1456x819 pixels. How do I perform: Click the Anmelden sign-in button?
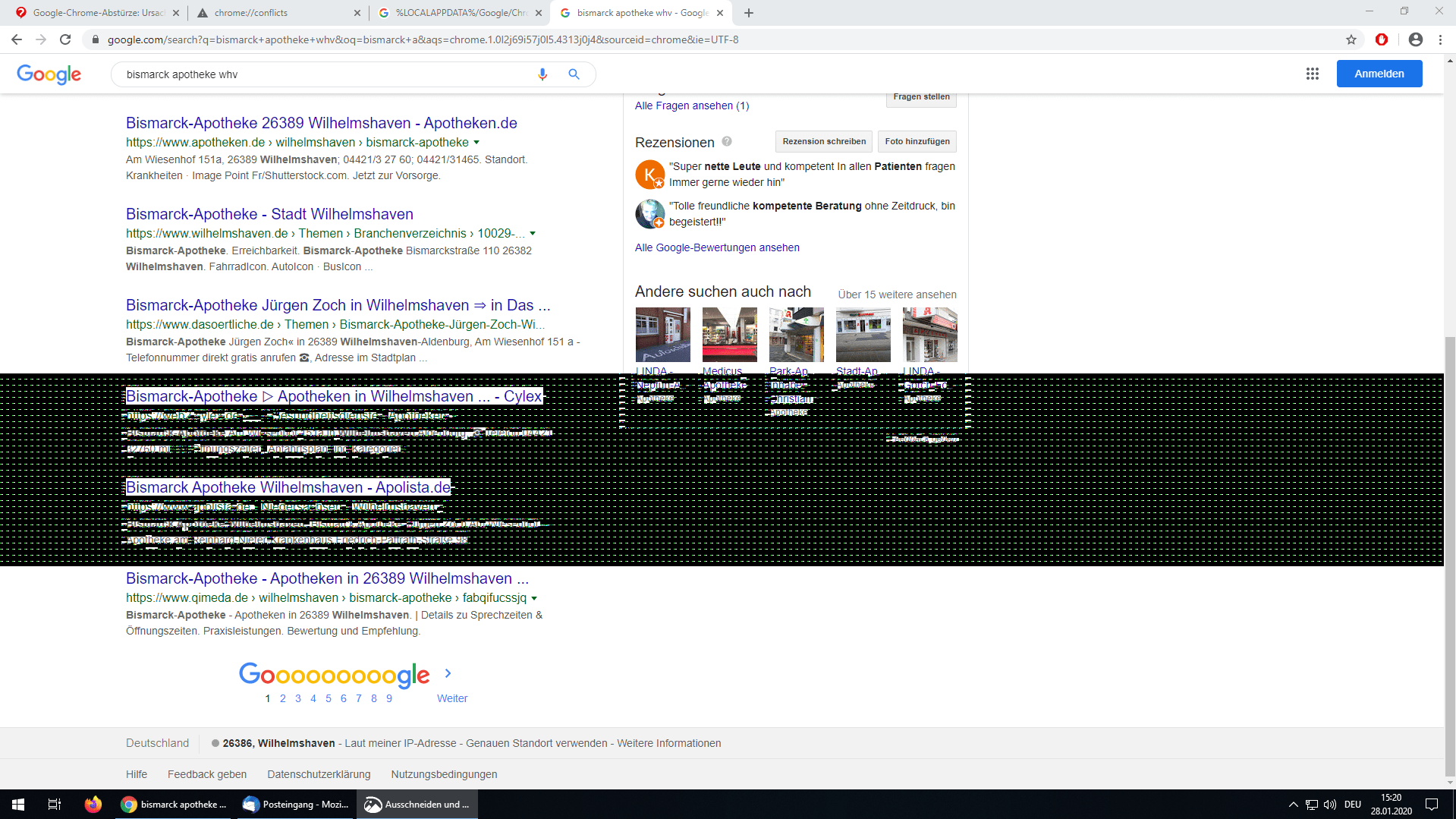click(x=1379, y=74)
